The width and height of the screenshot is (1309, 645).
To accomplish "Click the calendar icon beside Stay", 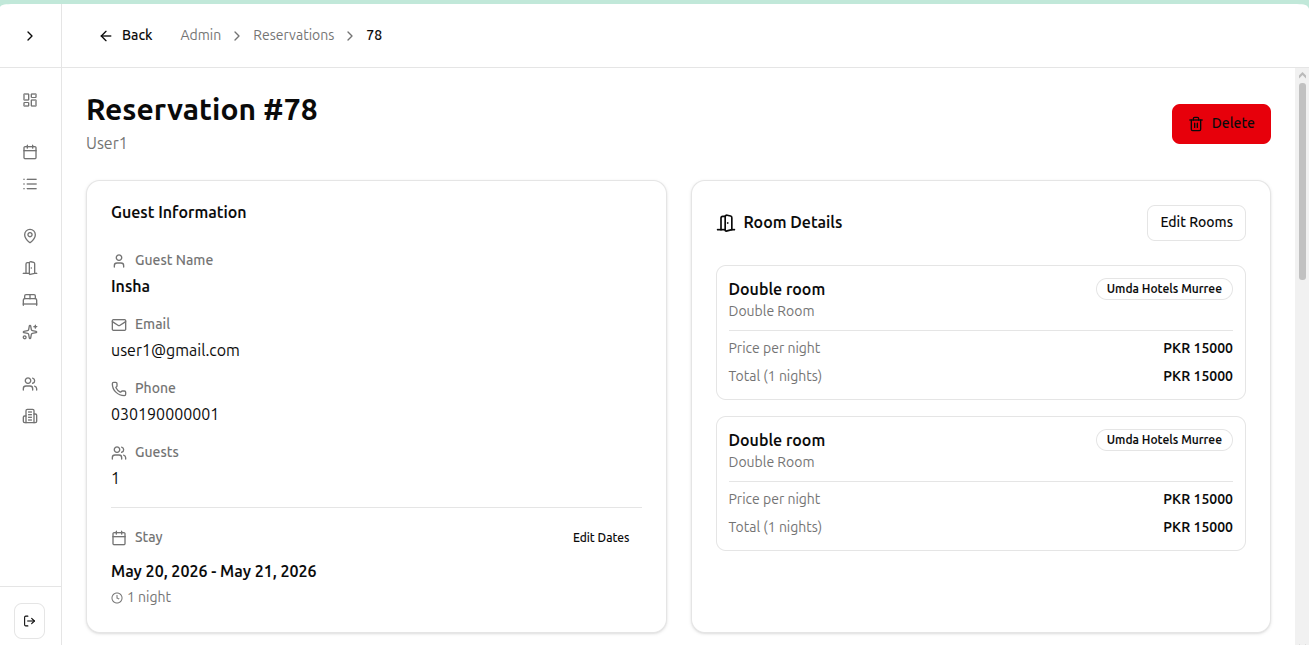I will tap(119, 538).
